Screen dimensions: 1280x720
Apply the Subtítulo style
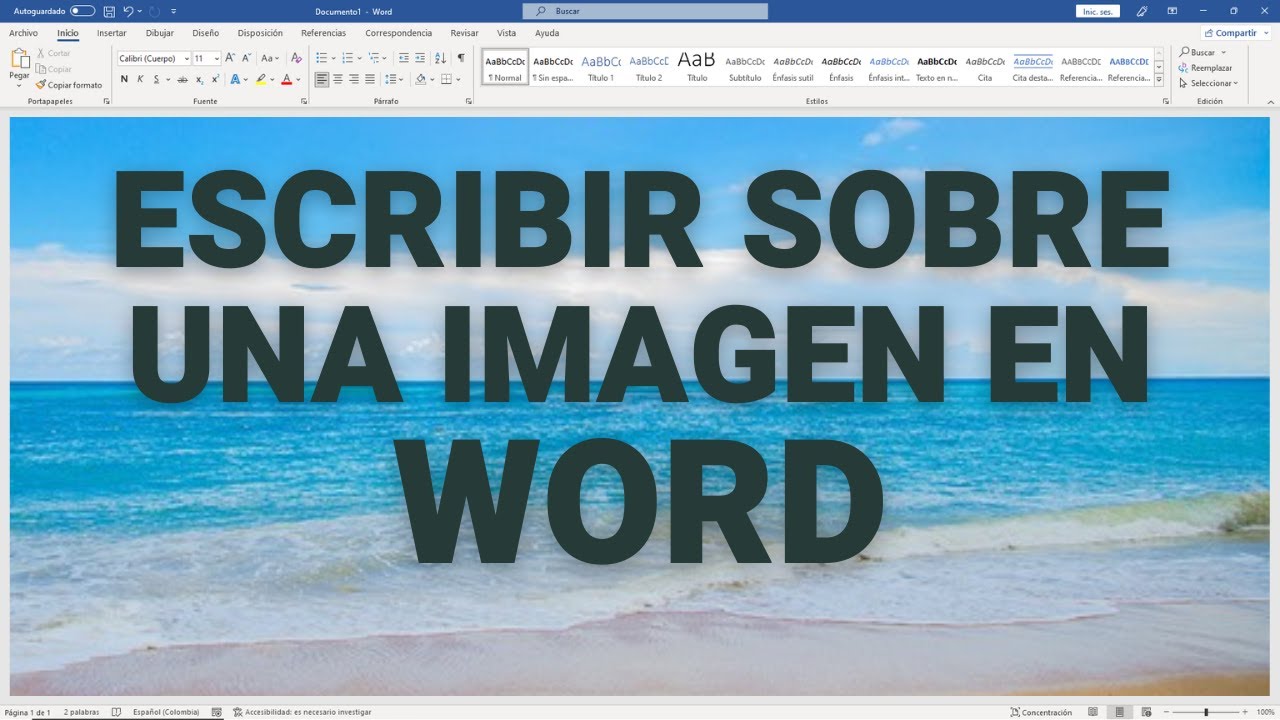point(745,67)
